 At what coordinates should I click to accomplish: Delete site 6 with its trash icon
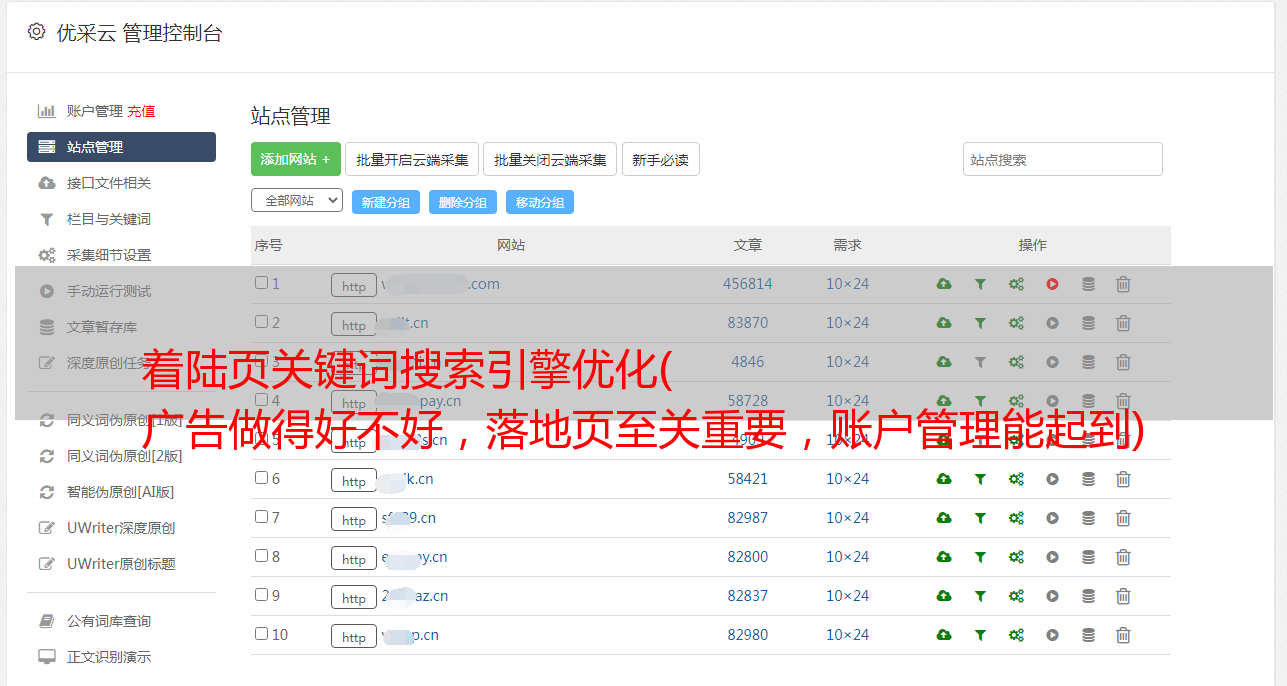(x=1123, y=479)
